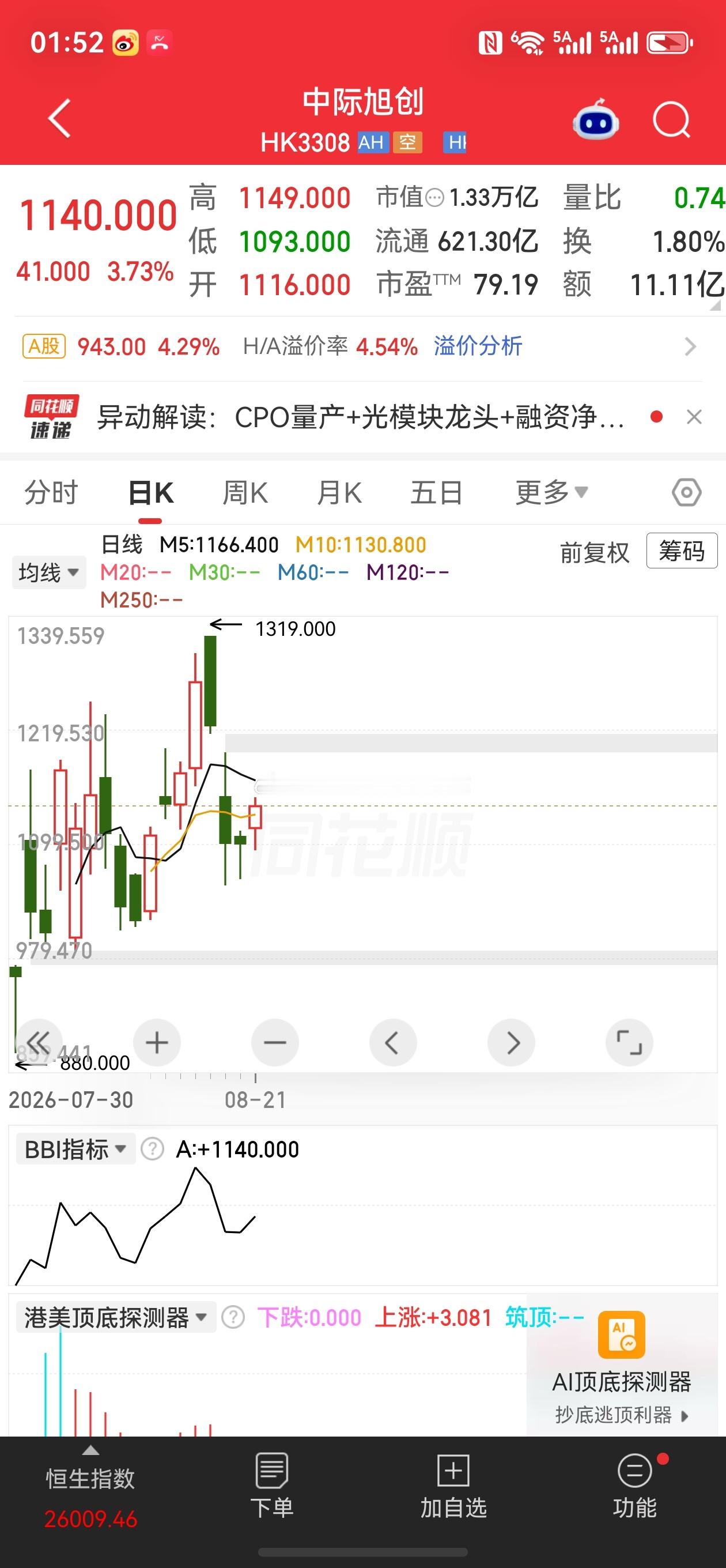The height and width of the screenshot is (1568, 726).
Task: Dismiss the 异动解读 news banner
Action: pos(694,417)
